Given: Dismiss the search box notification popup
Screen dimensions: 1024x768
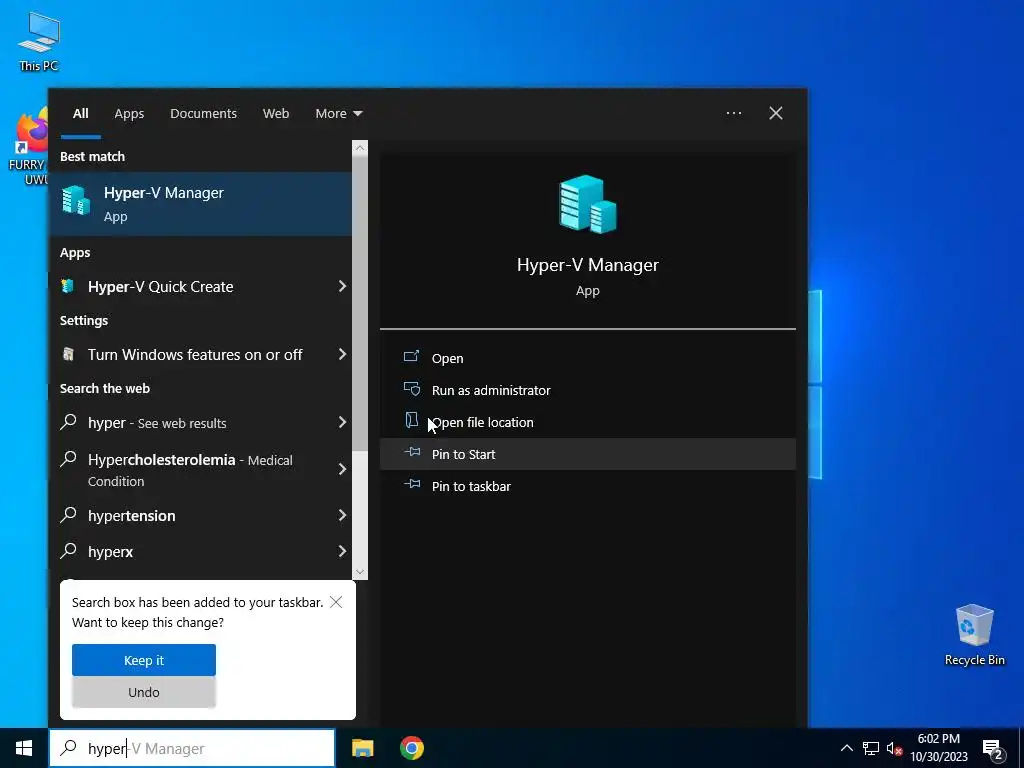Looking at the screenshot, I should click(336, 601).
